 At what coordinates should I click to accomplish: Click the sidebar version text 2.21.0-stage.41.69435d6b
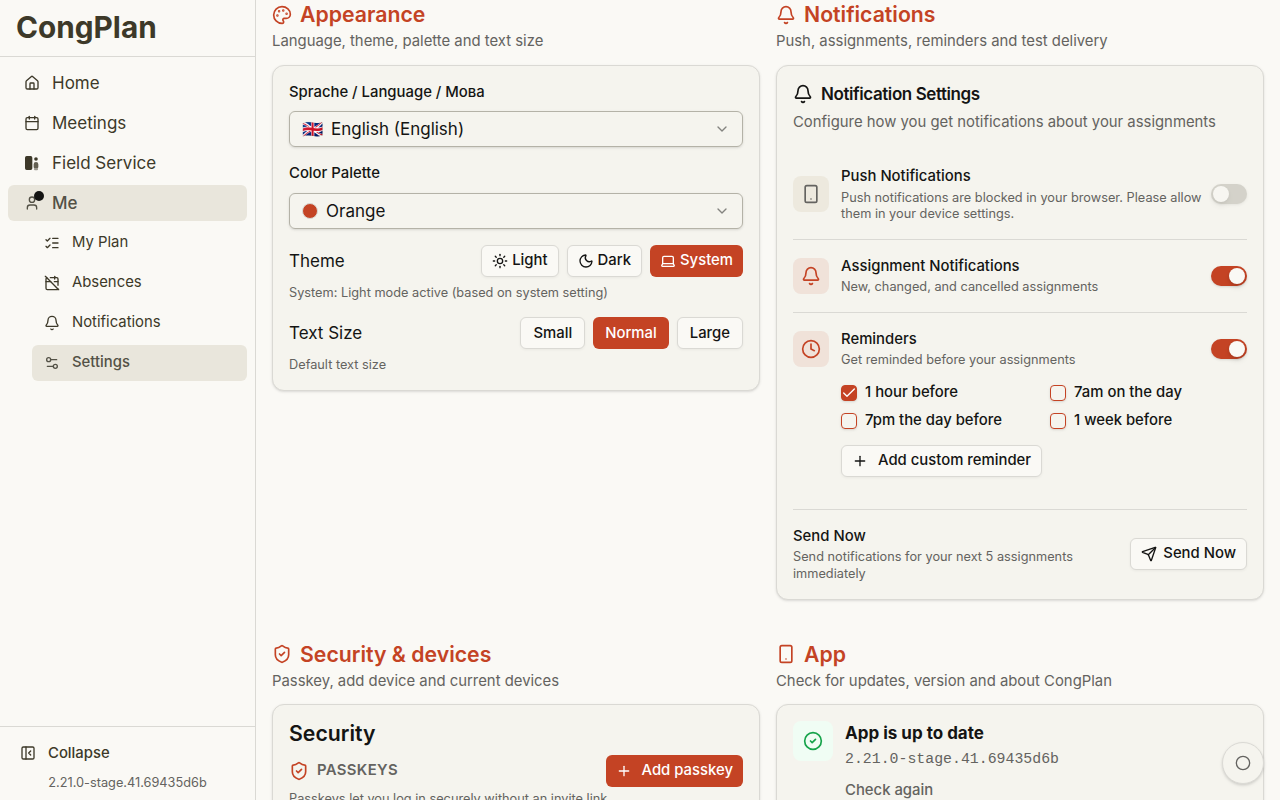click(x=127, y=783)
